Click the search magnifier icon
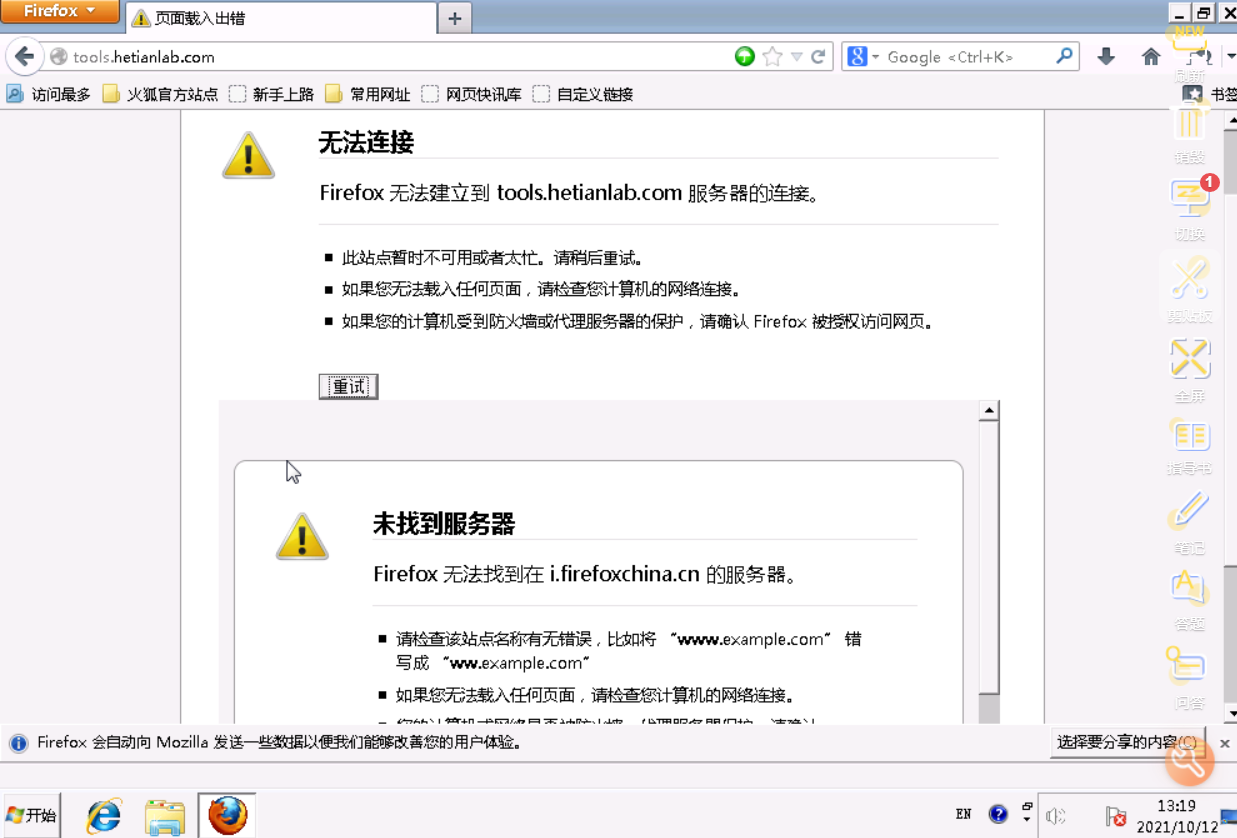This screenshot has width=1237, height=838. pos(1064,57)
